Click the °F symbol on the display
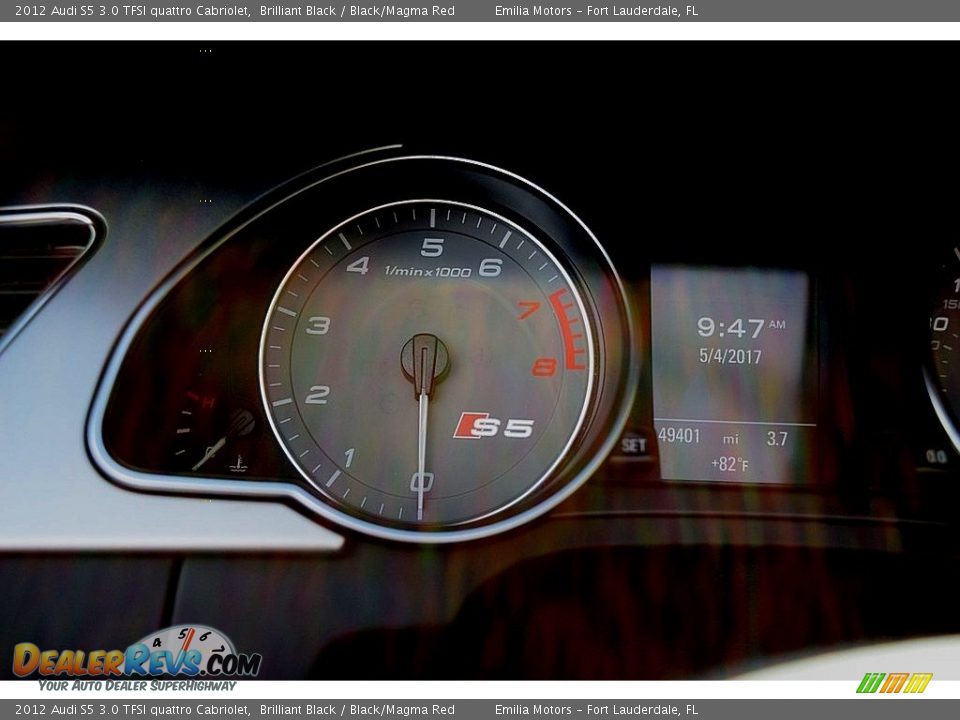 pos(740,462)
